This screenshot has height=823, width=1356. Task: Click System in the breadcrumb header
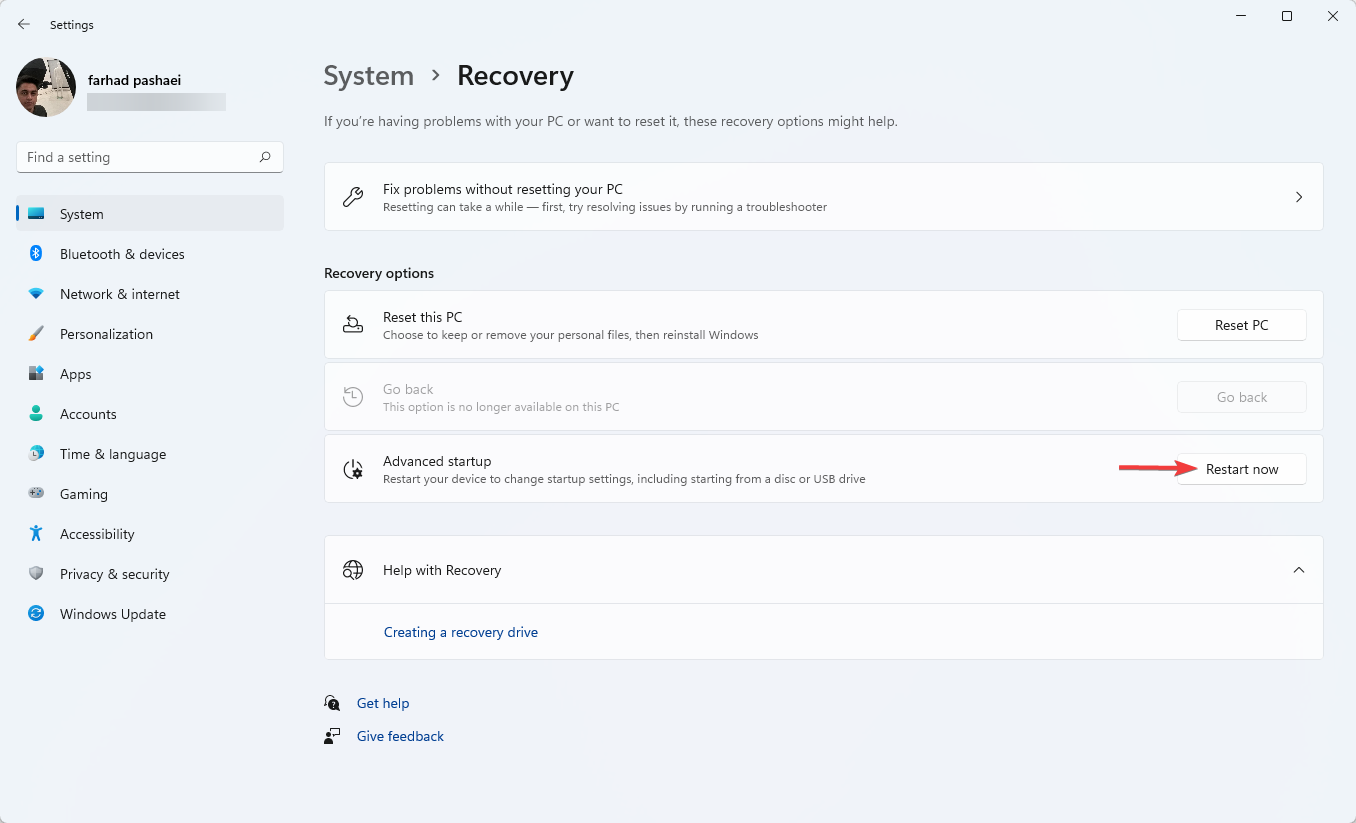[368, 76]
